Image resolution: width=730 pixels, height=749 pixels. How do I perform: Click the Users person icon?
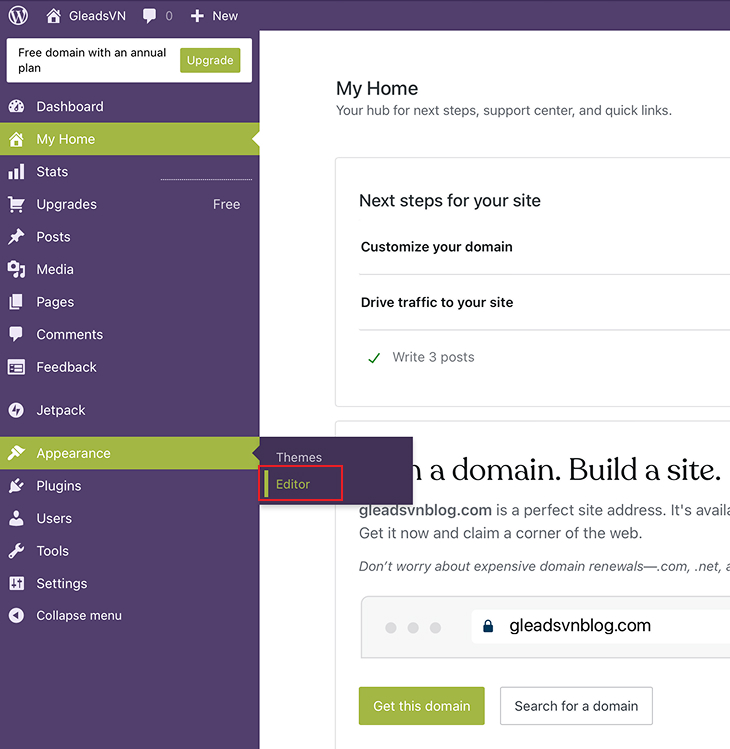pyautogui.click(x=16, y=518)
